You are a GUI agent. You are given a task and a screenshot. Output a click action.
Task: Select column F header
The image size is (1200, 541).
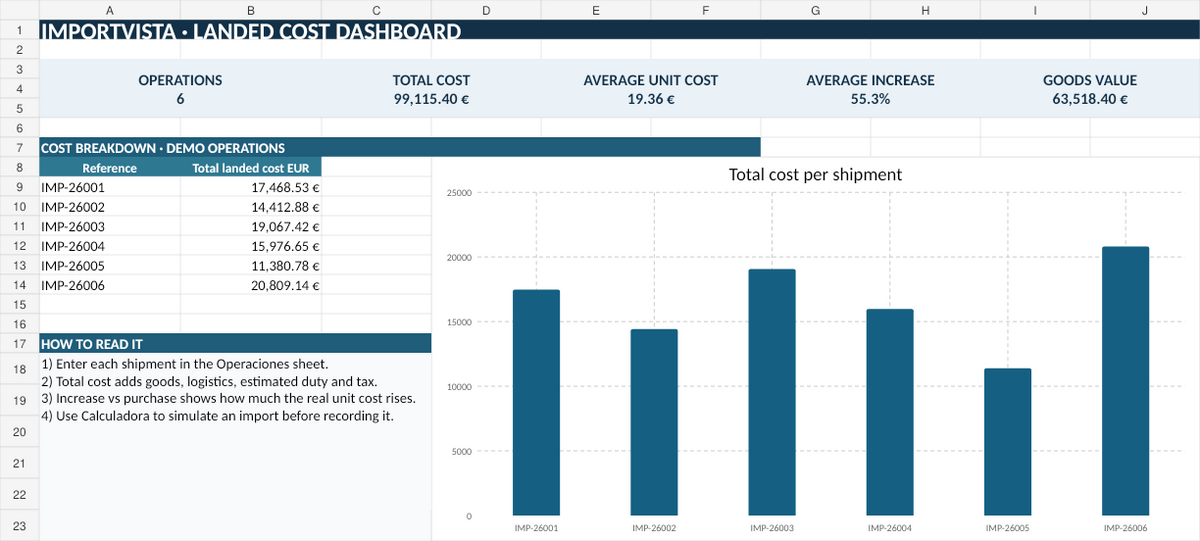706,10
